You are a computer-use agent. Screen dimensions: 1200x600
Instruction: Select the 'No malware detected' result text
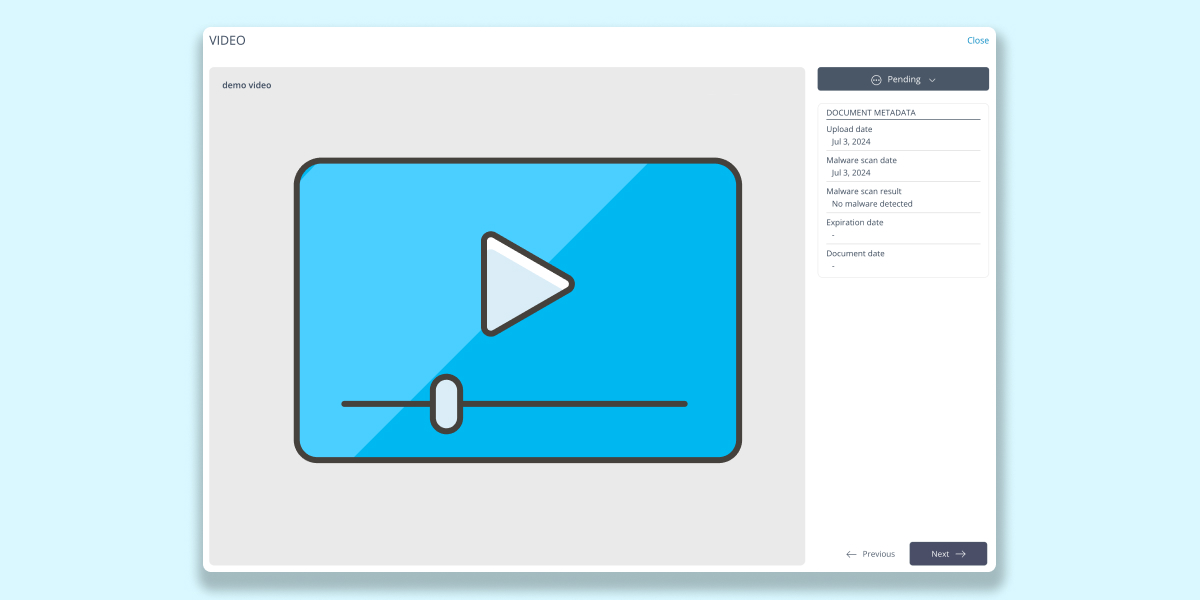click(x=872, y=204)
